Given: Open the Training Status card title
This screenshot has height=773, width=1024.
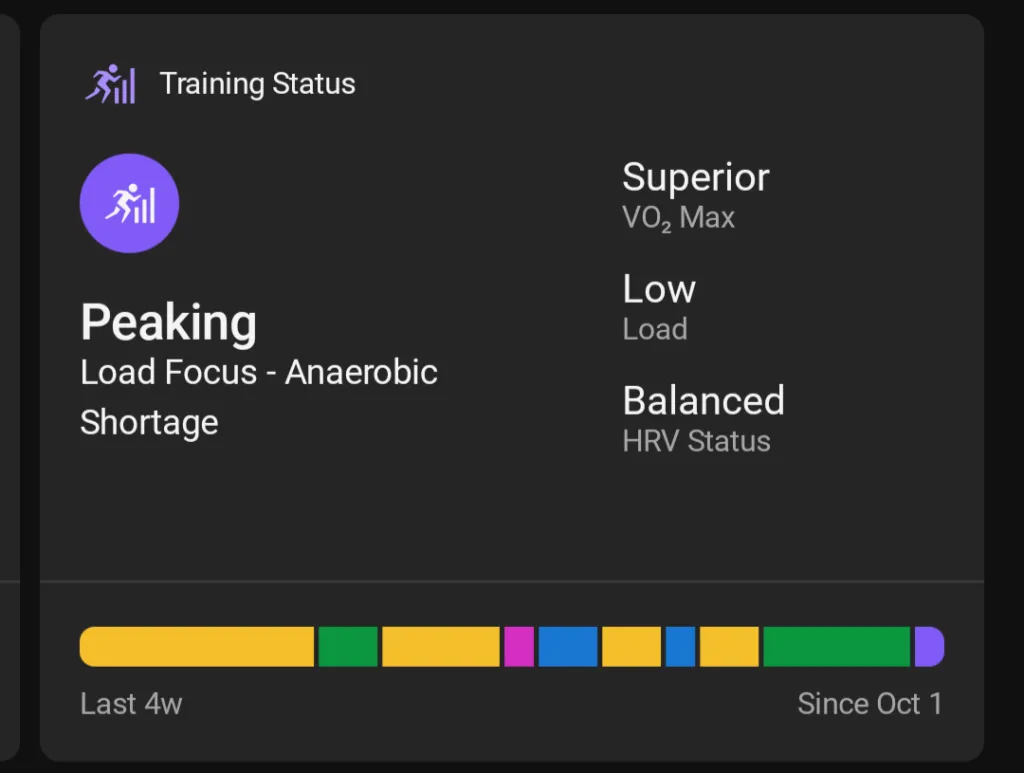Looking at the screenshot, I should pyautogui.click(x=257, y=84).
